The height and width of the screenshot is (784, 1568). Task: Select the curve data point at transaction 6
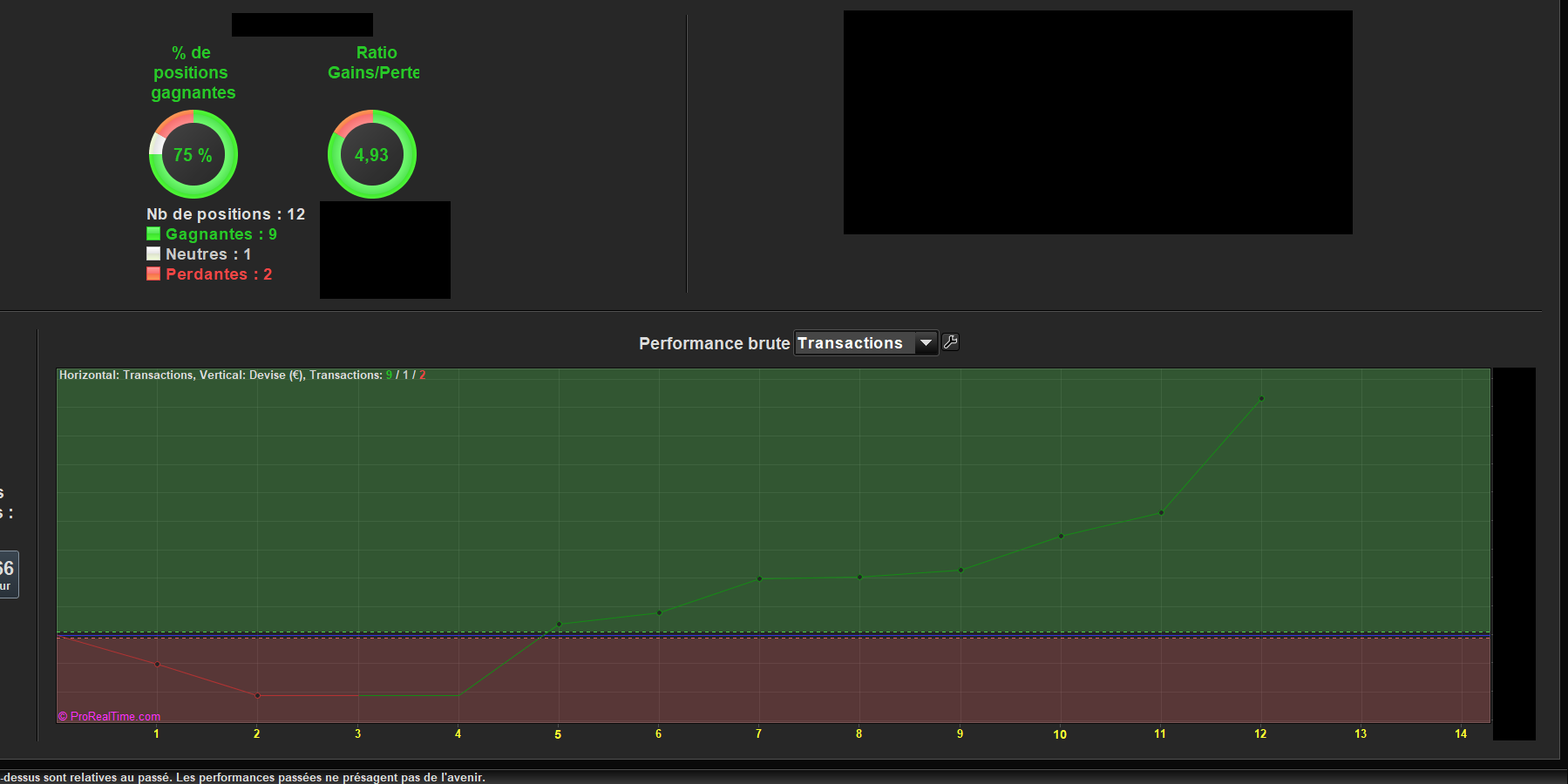(659, 612)
